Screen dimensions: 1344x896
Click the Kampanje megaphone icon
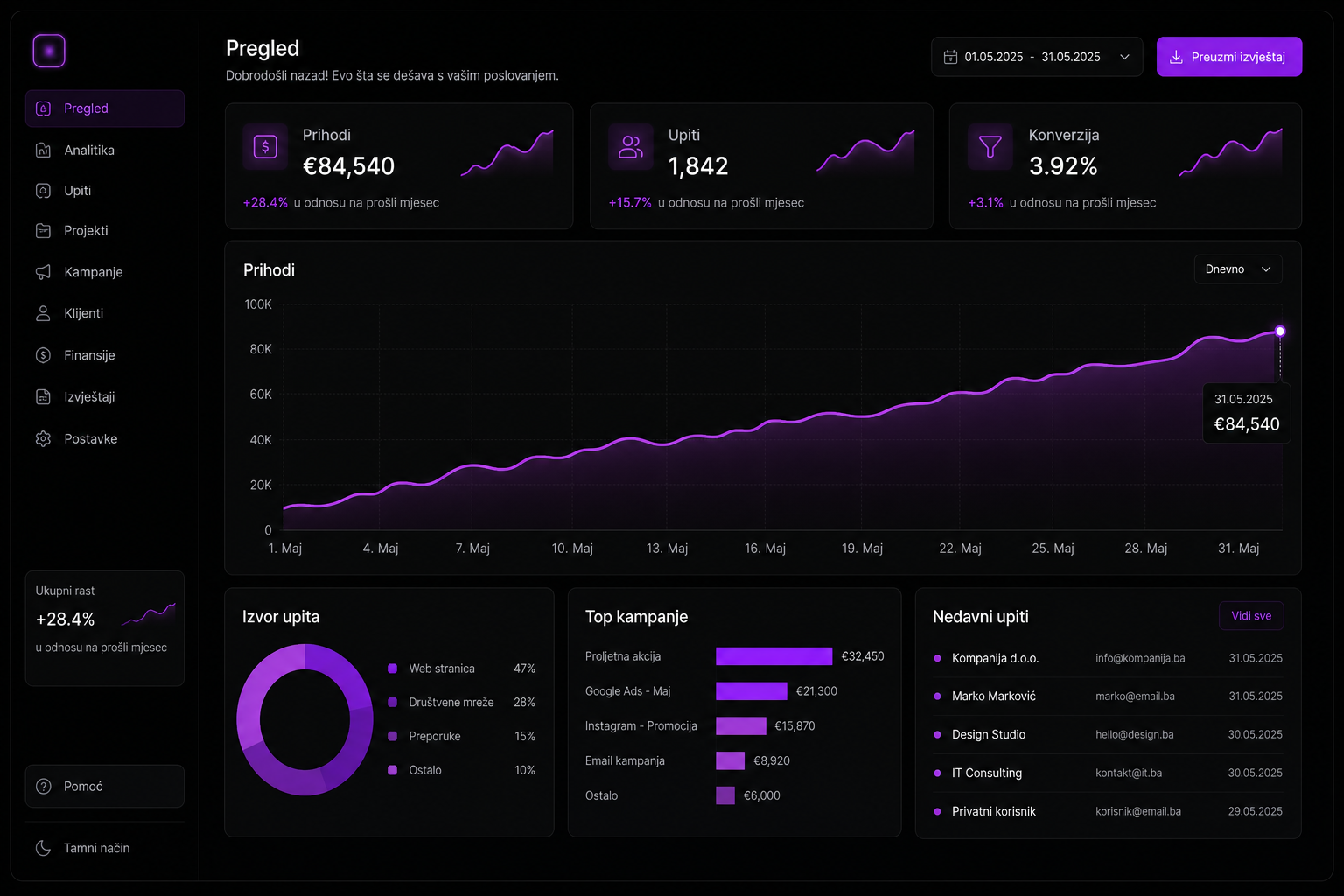(43, 272)
